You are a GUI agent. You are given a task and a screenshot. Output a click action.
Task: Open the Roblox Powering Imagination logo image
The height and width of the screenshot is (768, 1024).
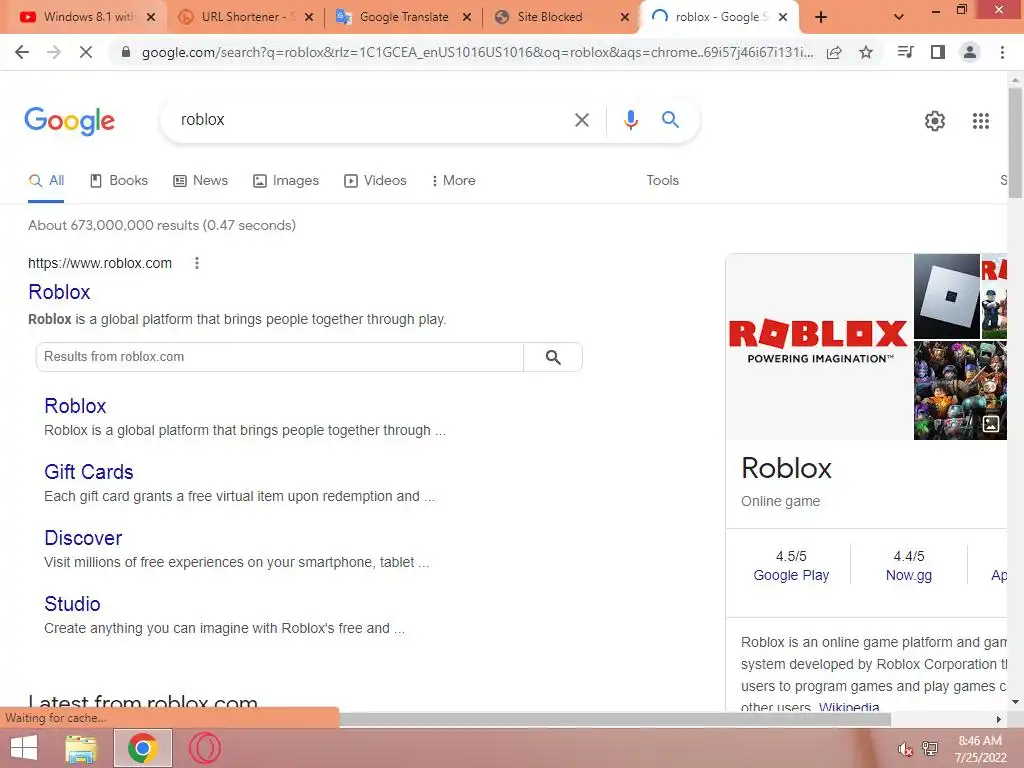819,346
